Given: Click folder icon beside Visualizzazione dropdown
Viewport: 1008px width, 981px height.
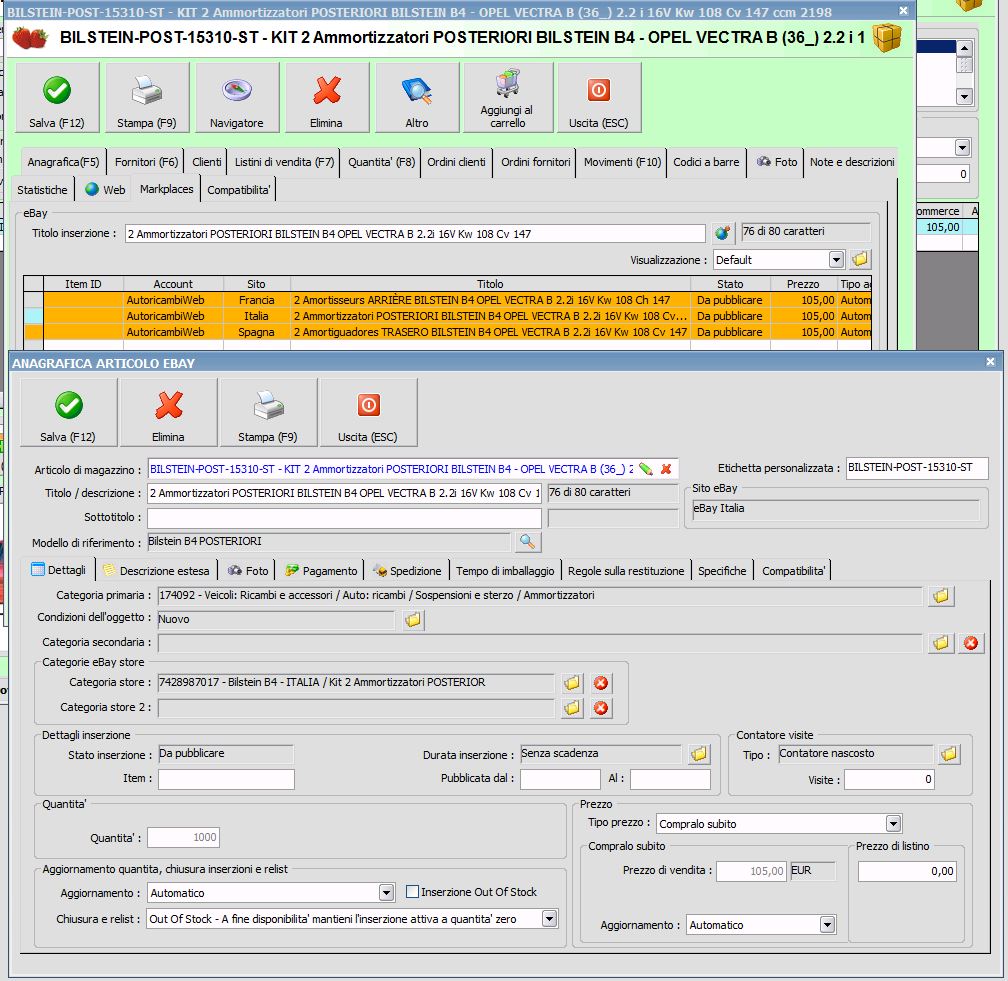Looking at the screenshot, I should [x=860, y=260].
